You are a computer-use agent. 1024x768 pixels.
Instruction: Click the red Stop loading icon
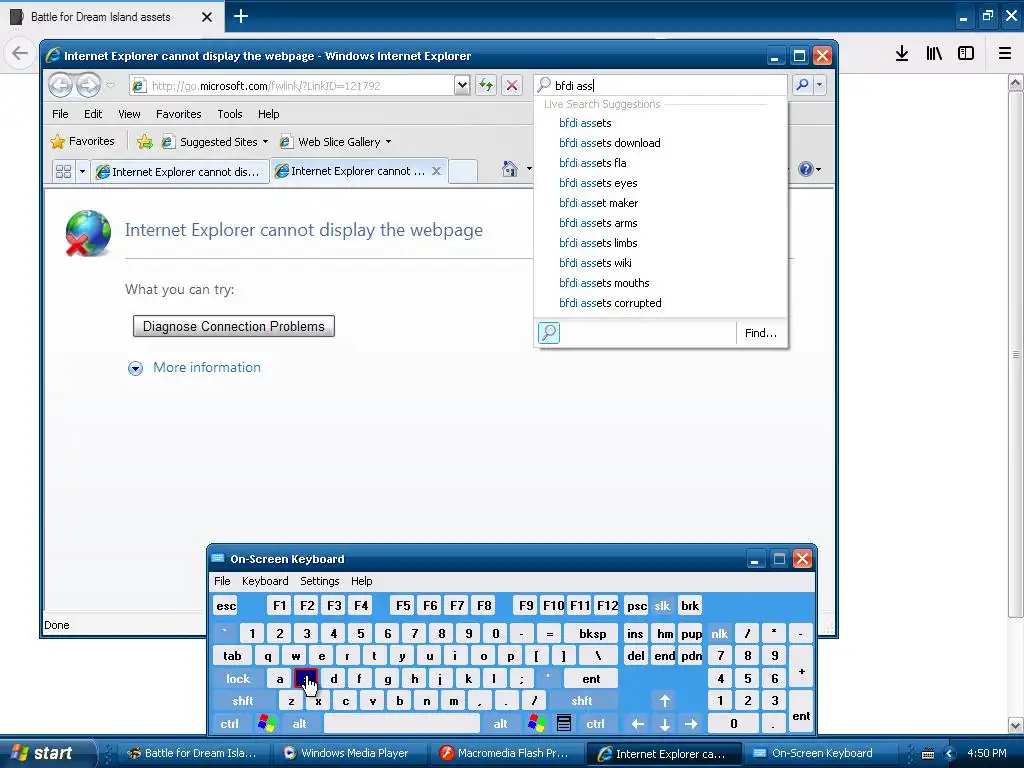(x=512, y=85)
